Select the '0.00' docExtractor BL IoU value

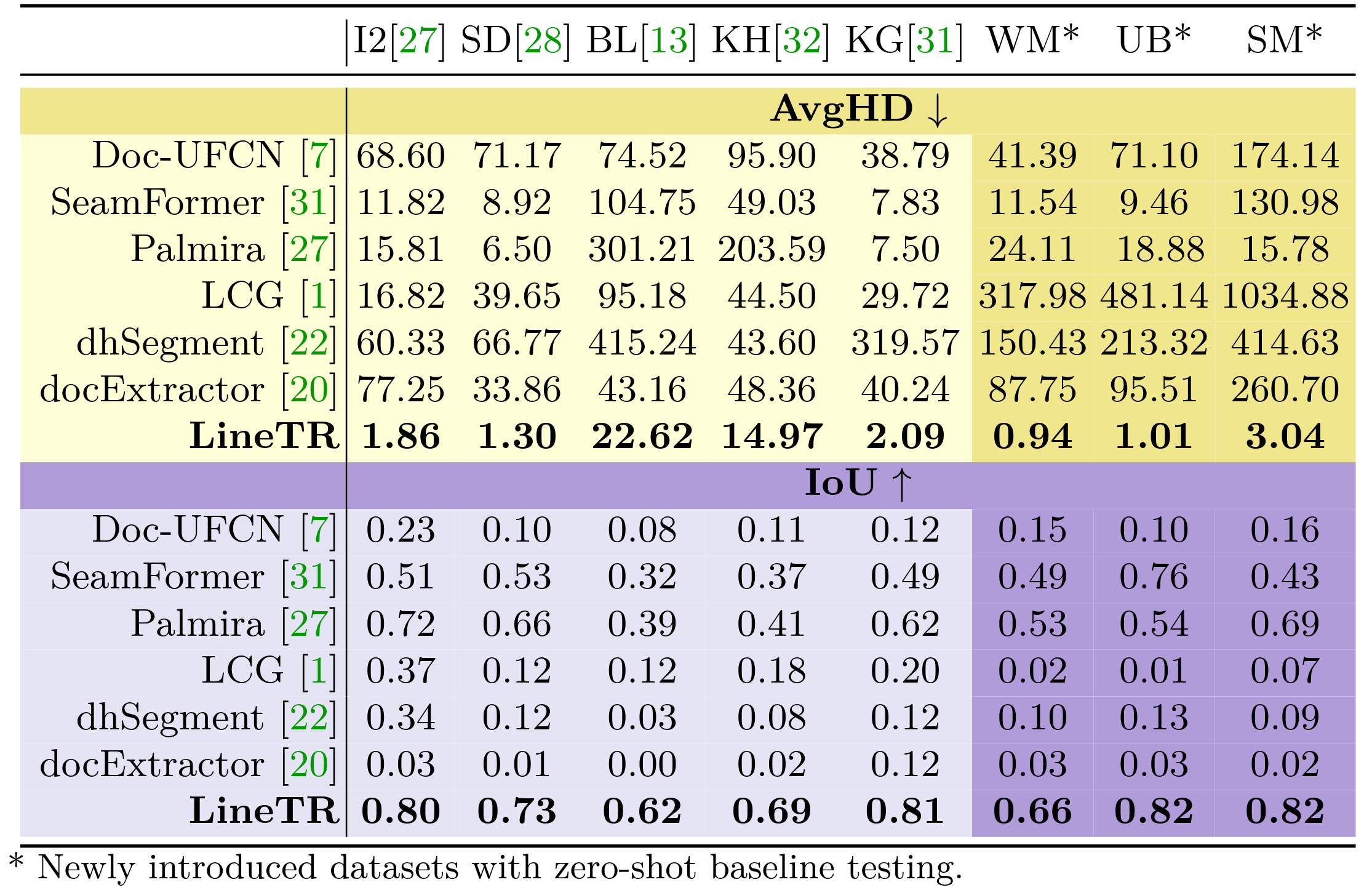click(x=642, y=764)
